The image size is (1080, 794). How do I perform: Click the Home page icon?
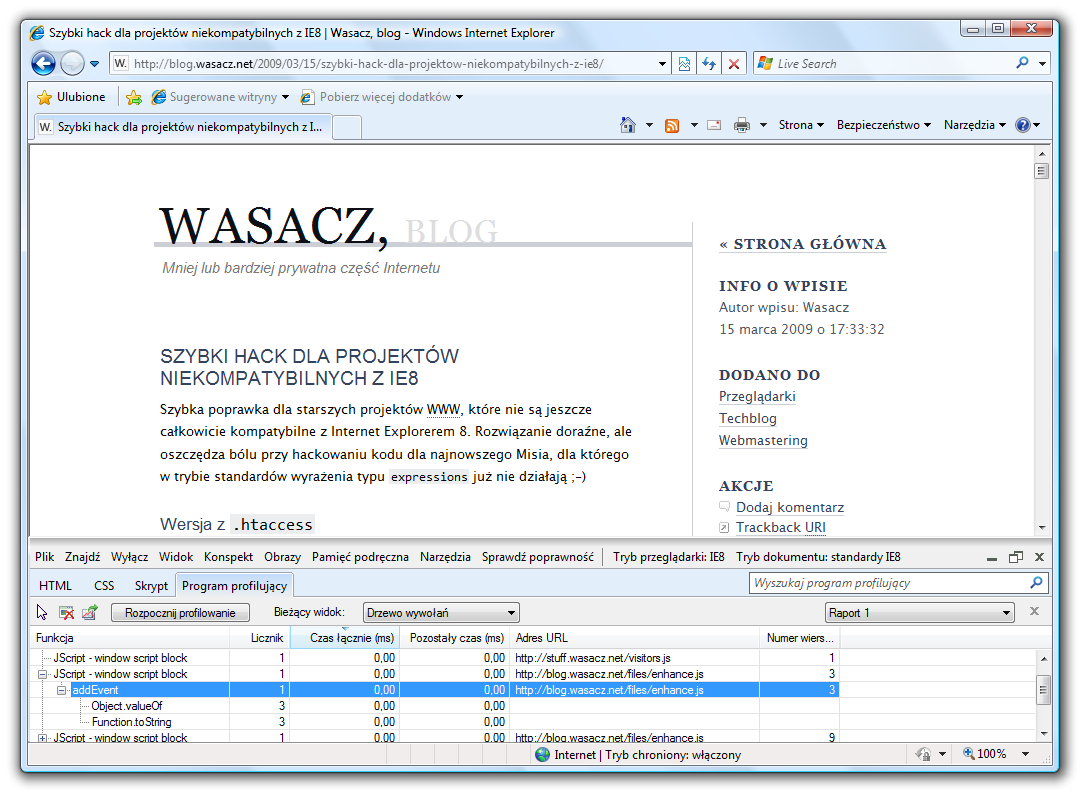click(627, 125)
